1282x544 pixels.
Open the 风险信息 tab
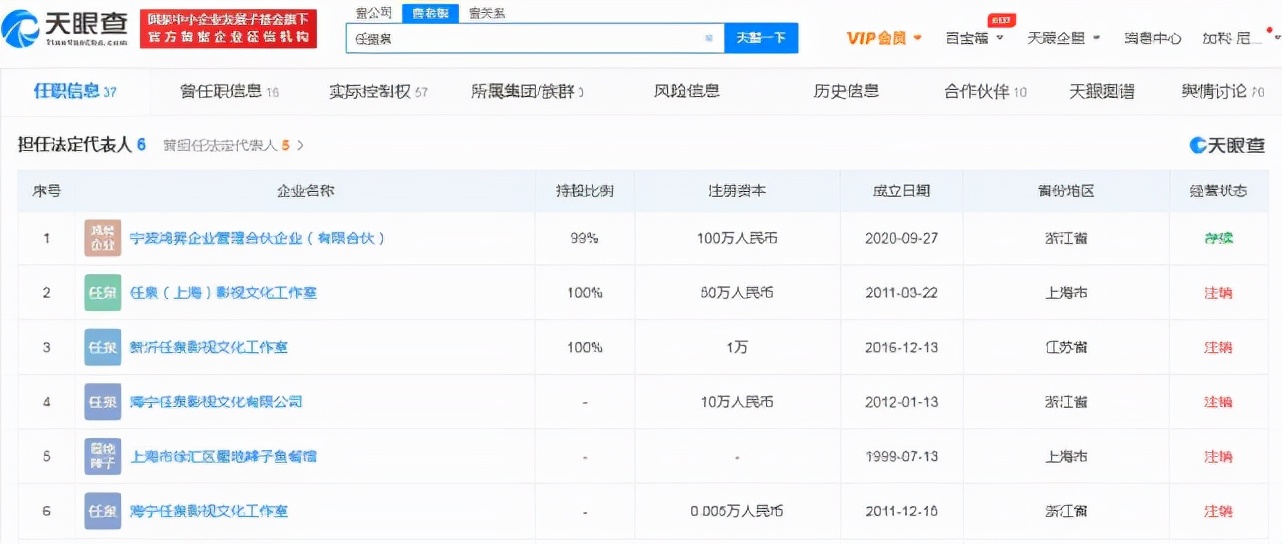point(686,92)
